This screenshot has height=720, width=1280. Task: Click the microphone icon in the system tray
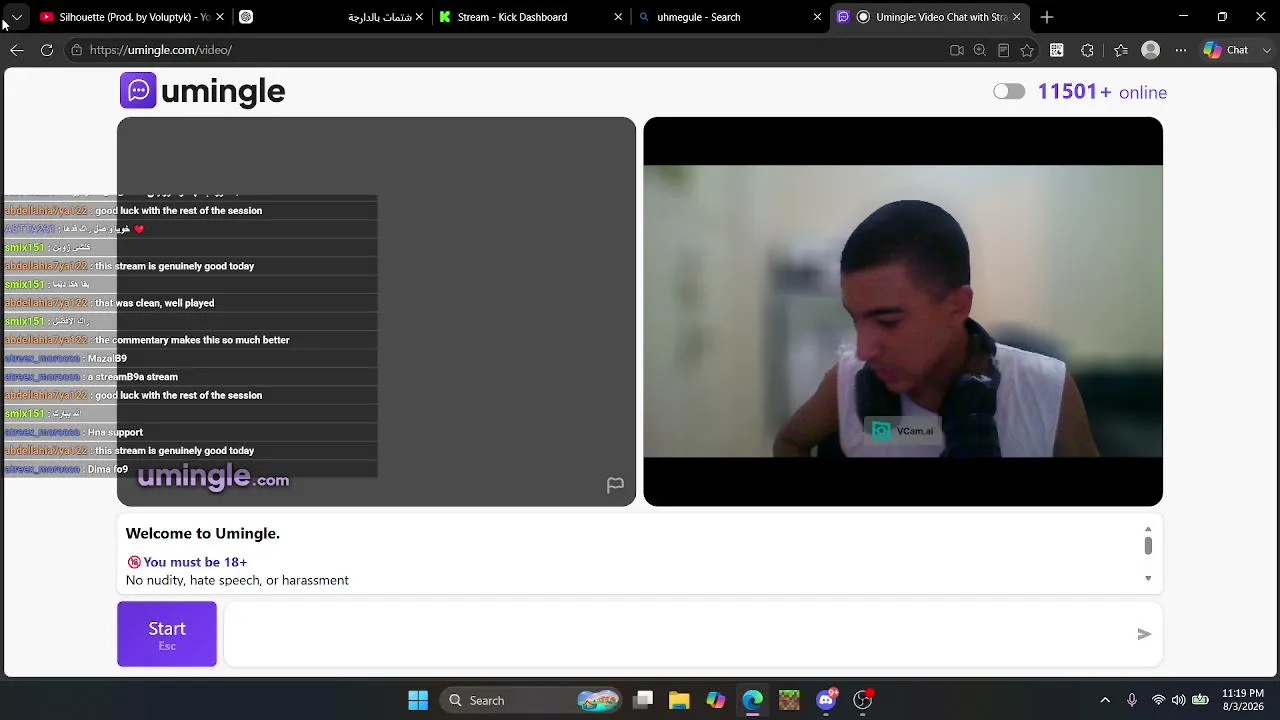click(x=1132, y=700)
